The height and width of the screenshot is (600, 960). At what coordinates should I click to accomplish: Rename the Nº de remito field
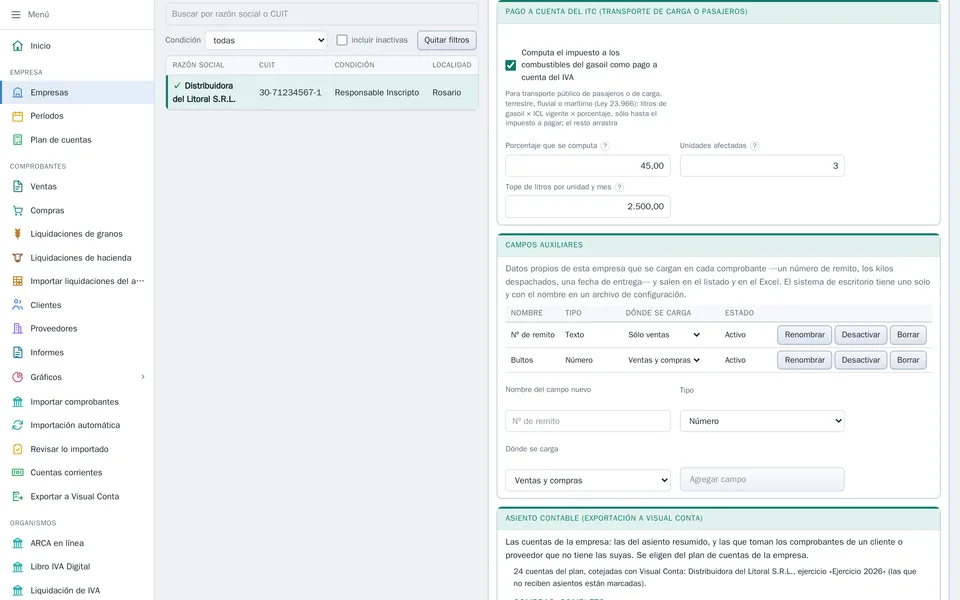pyautogui.click(x=804, y=335)
